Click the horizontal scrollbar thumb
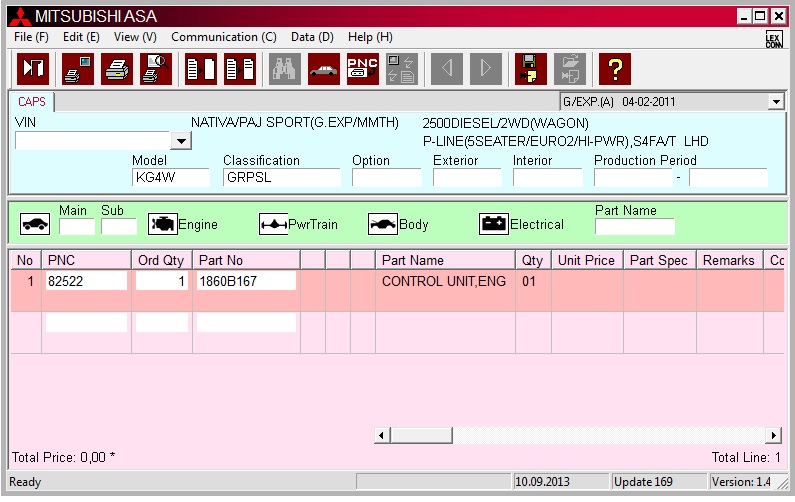 [421, 435]
